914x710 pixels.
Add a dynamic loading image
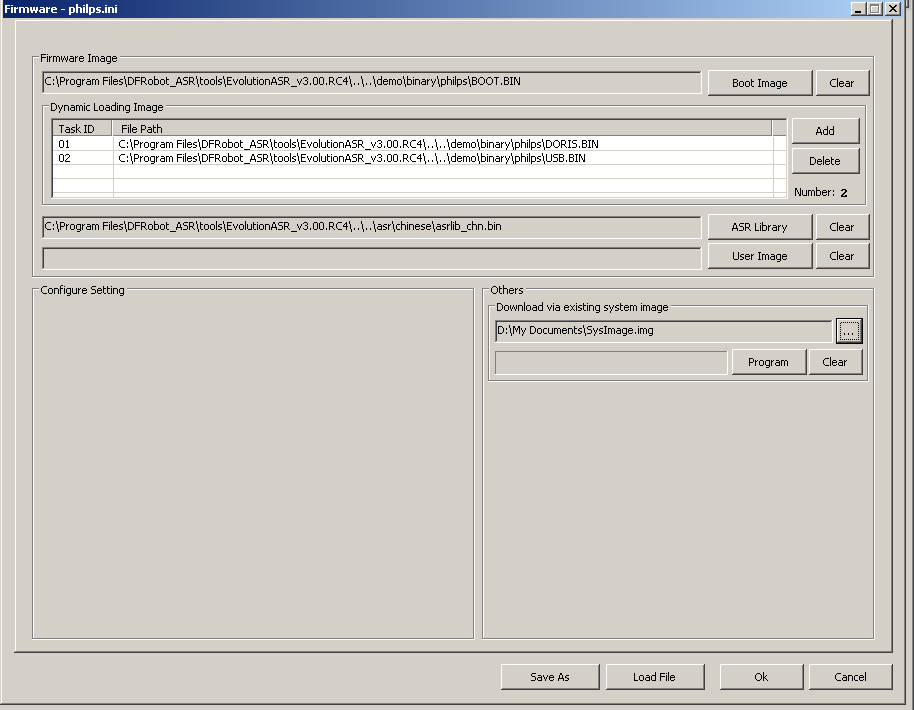[825, 131]
